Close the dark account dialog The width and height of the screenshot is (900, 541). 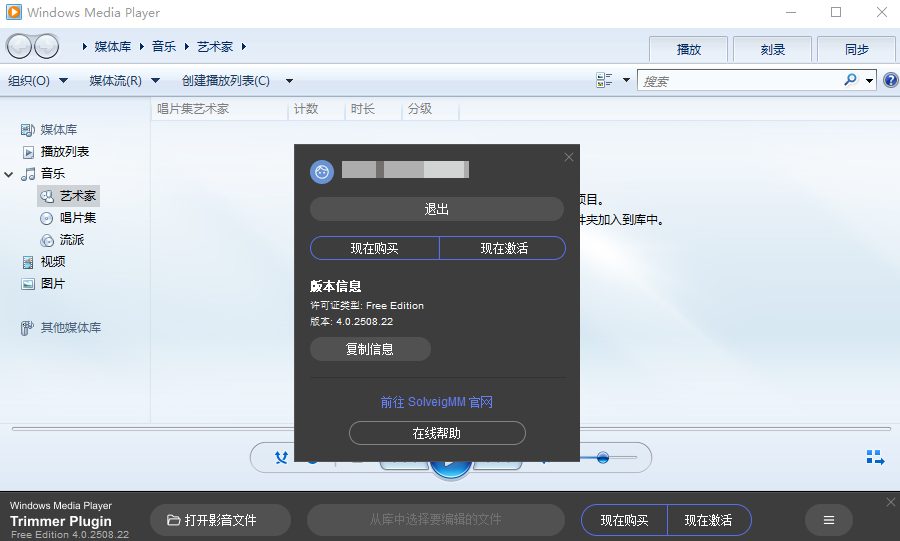569,157
